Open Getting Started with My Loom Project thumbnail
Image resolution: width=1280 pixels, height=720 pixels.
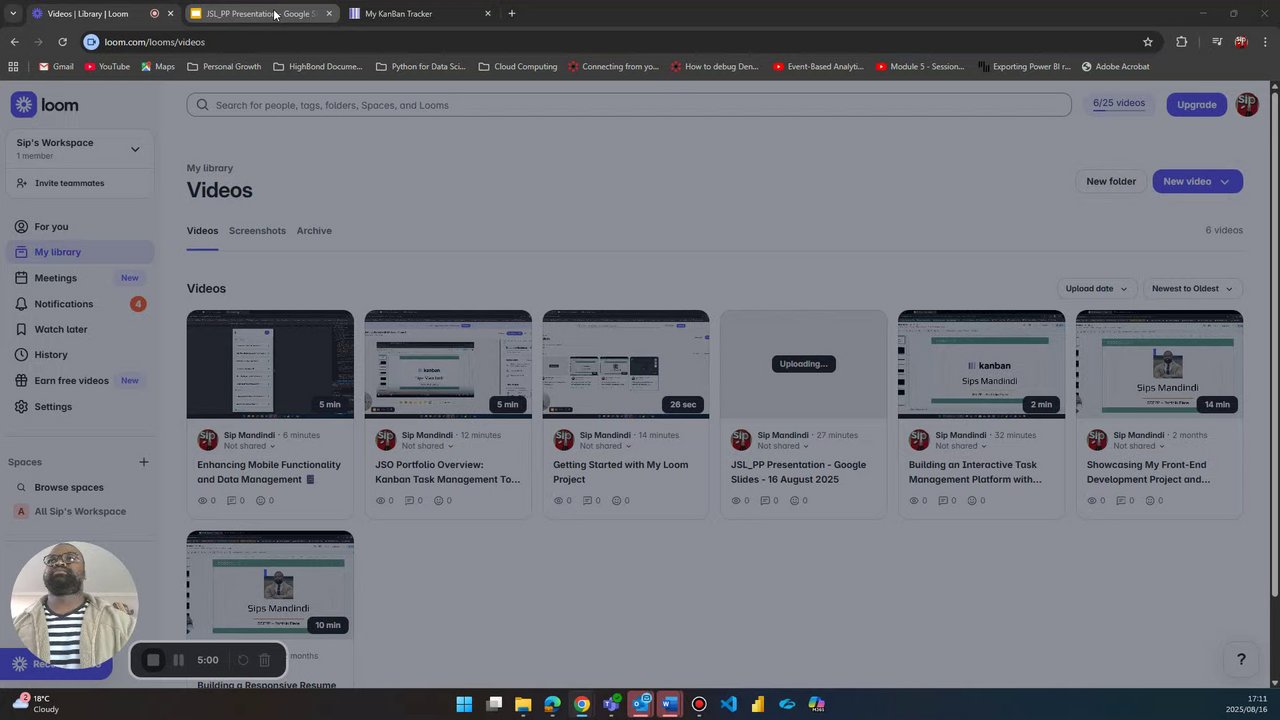click(626, 364)
